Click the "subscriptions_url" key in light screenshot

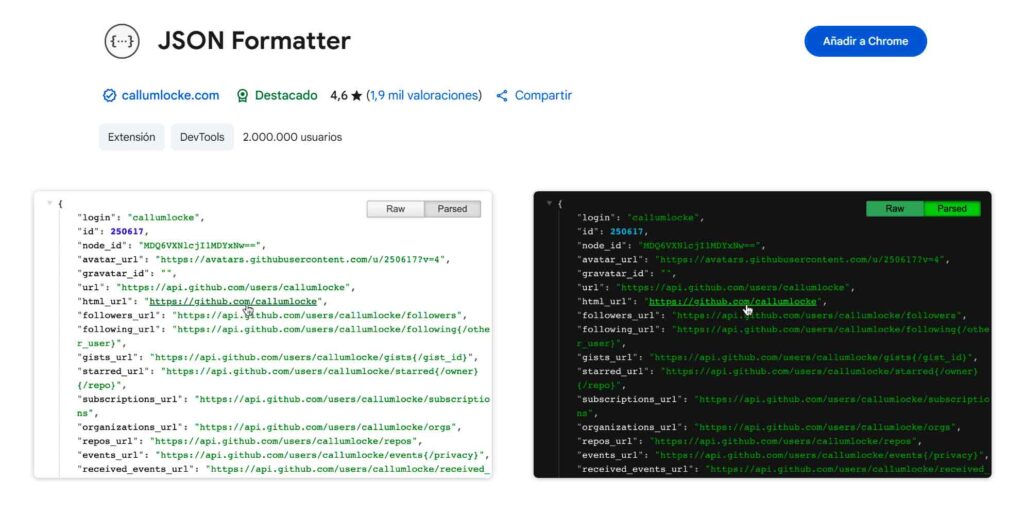131,399
